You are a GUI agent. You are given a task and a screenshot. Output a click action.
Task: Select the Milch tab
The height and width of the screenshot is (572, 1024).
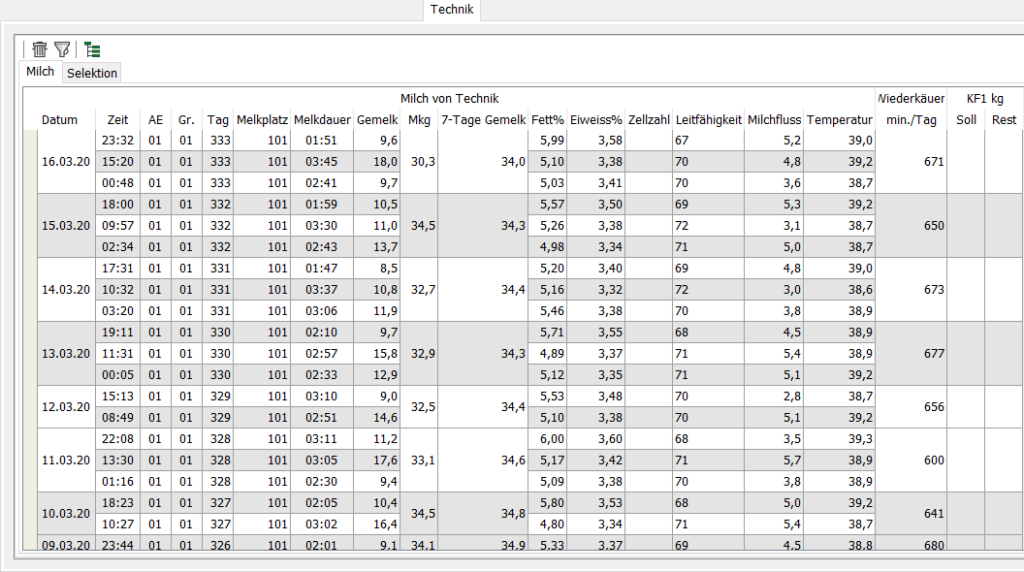pos(40,72)
